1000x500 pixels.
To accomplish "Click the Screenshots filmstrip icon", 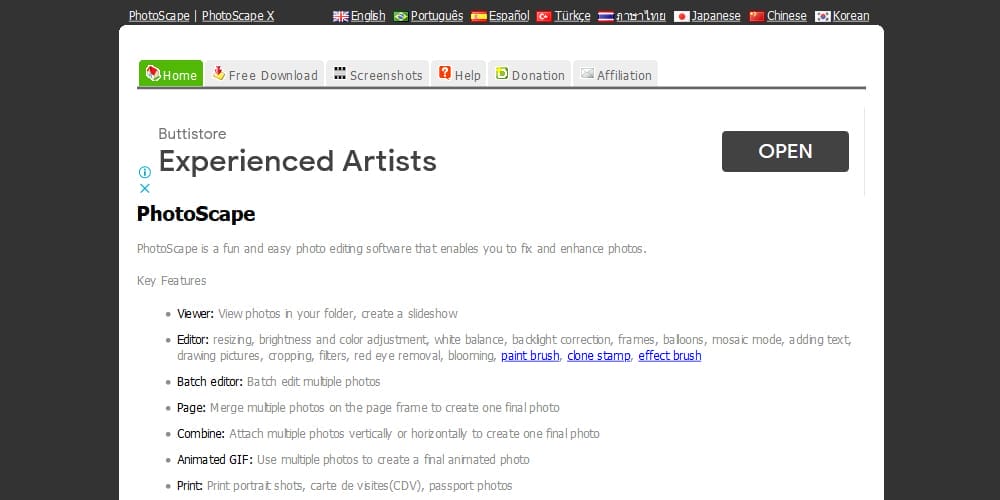I will click(340, 73).
